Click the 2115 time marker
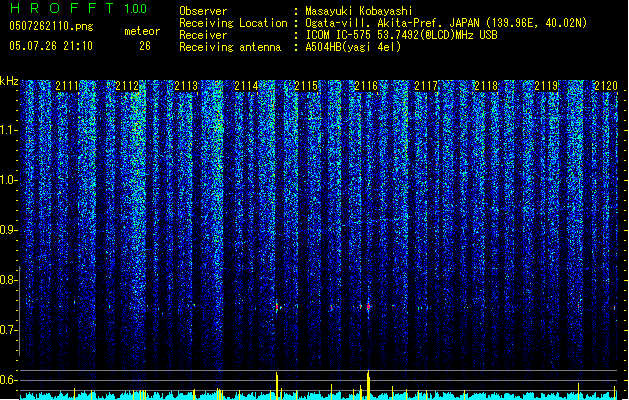 click(306, 86)
